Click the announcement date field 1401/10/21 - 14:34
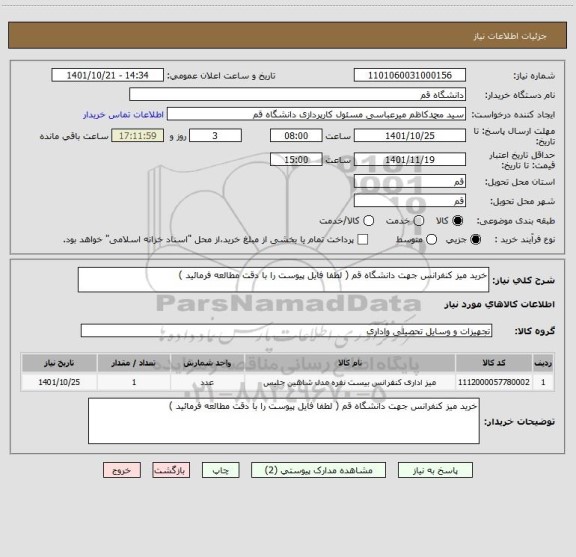576x557 pixels. click(x=107, y=75)
